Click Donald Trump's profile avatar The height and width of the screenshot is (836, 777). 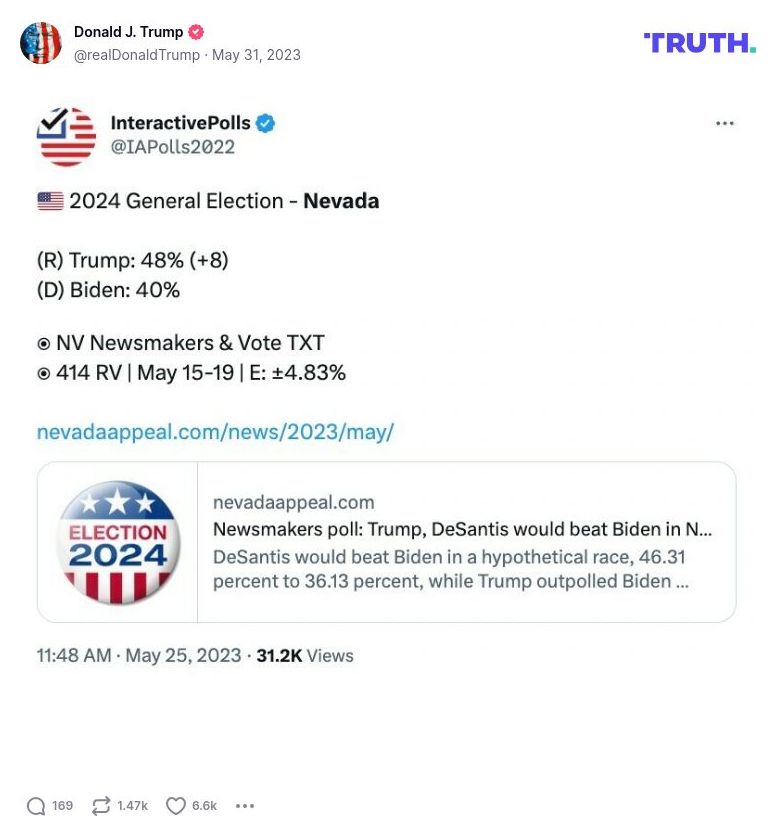point(41,44)
